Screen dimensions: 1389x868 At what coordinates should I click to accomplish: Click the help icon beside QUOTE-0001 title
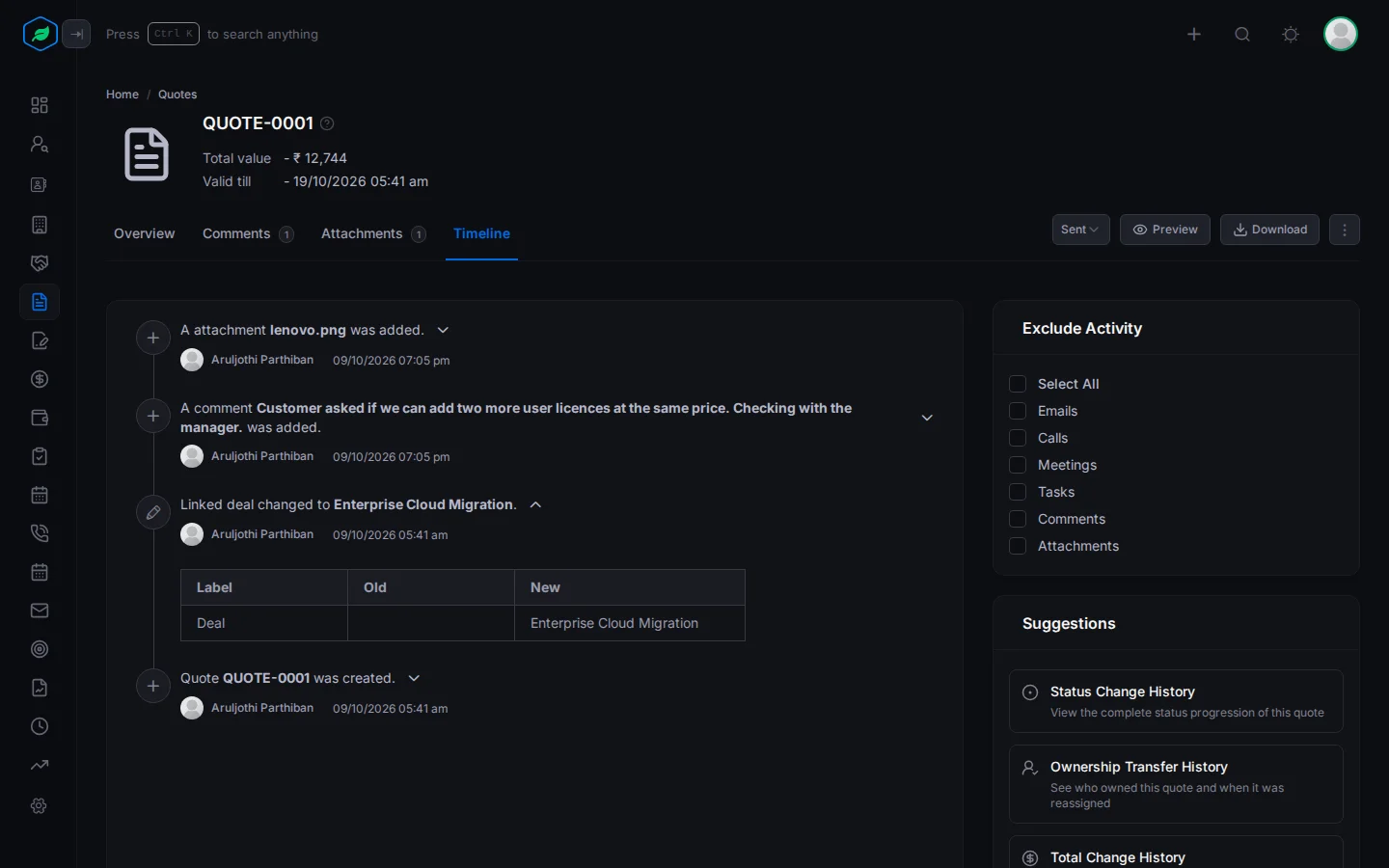327,123
